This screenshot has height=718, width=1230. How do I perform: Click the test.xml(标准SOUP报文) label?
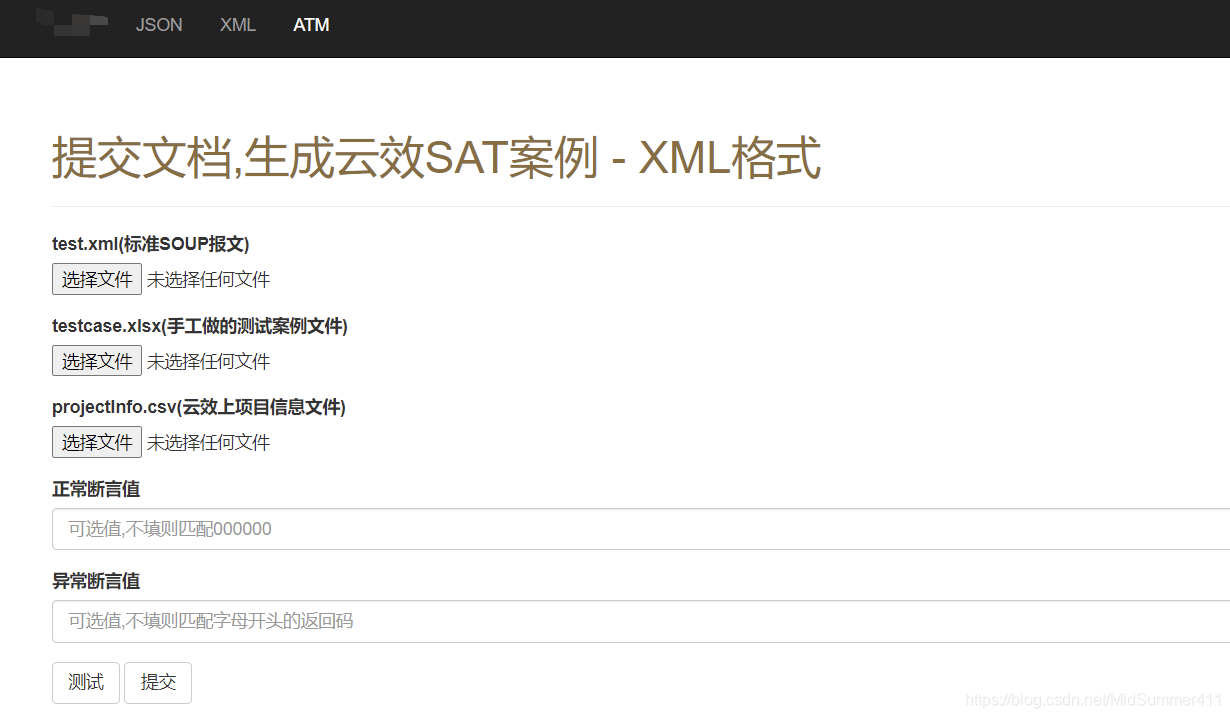pyautogui.click(x=151, y=244)
